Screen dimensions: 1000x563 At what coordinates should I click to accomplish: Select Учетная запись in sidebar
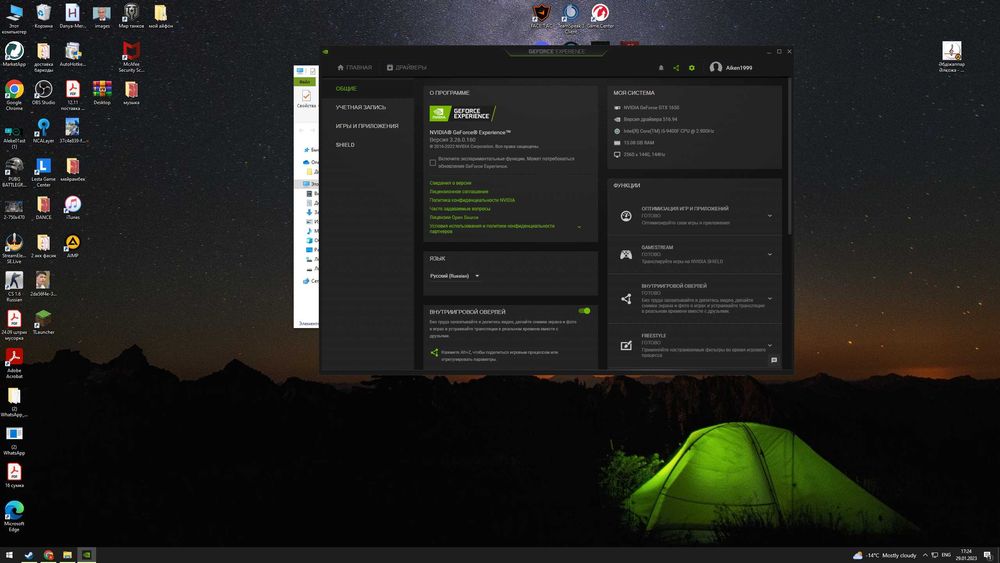click(x=360, y=107)
